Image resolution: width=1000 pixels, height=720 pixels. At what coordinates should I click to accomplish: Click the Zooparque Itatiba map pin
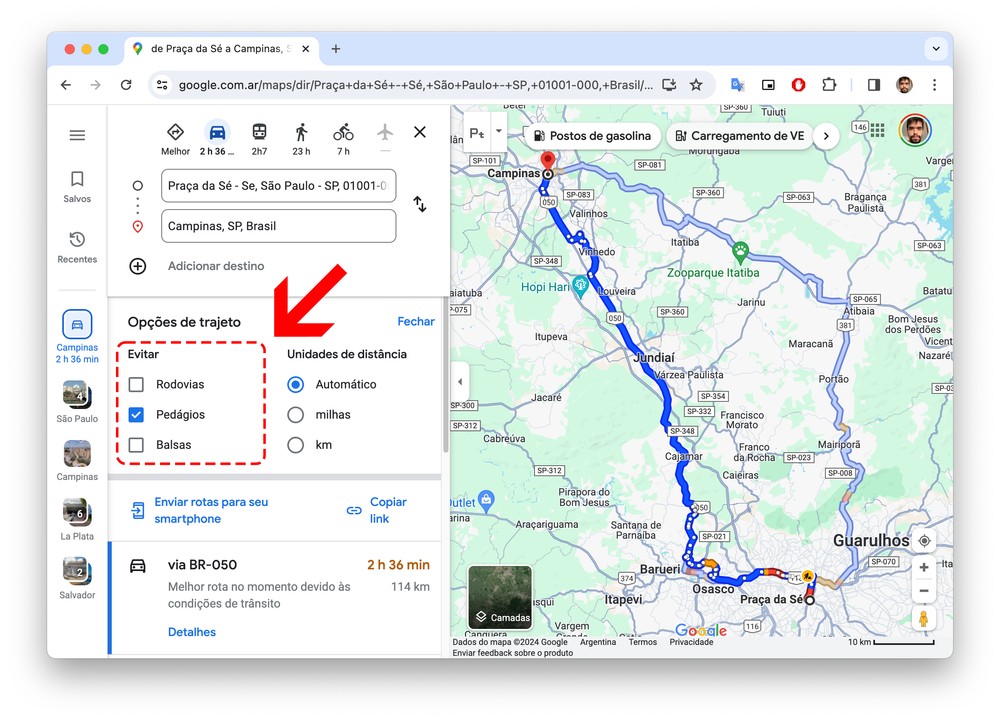[x=740, y=252]
